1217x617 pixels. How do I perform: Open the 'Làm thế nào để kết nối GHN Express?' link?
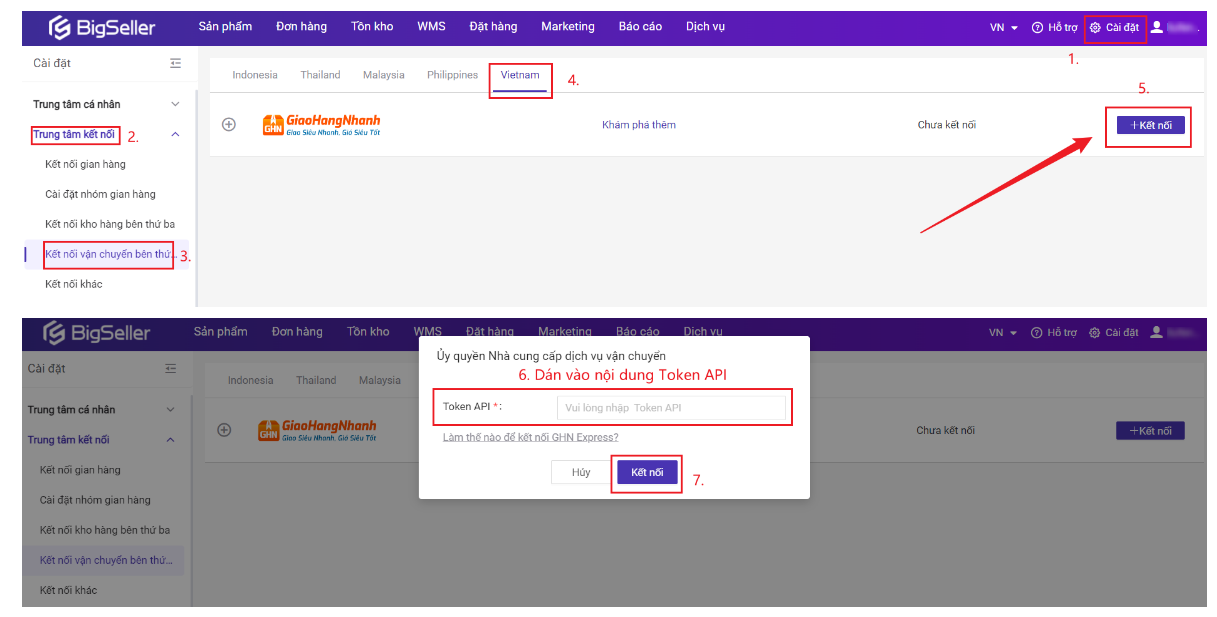click(530, 437)
